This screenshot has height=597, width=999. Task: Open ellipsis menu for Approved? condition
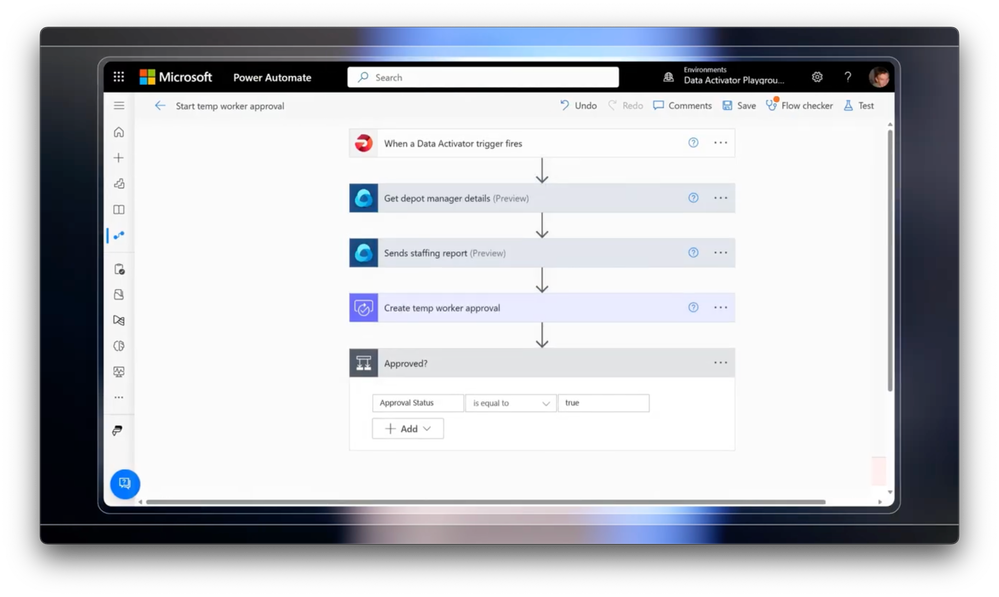click(x=721, y=363)
